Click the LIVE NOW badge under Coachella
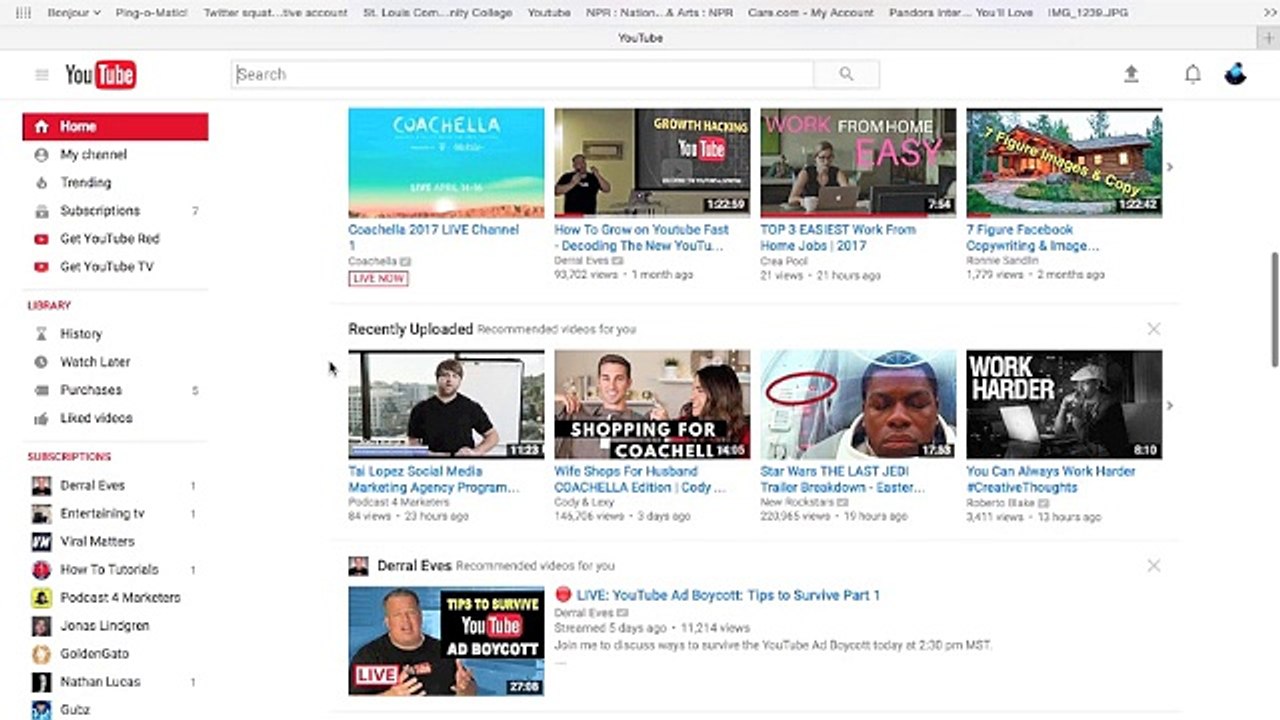Image resolution: width=1280 pixels, height=720 pixels. (x=378, y=278)
